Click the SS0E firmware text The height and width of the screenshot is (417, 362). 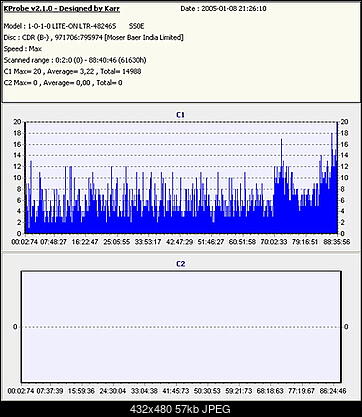137,26
